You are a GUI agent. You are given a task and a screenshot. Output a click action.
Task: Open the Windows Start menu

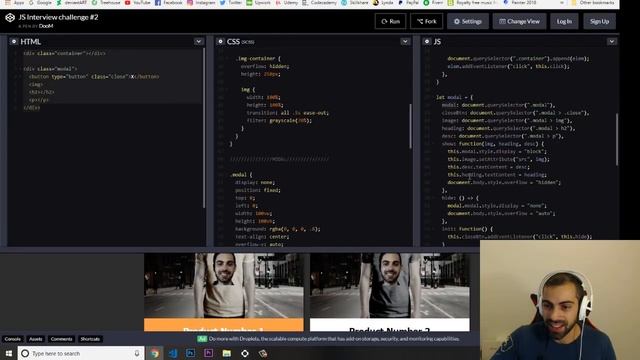click(x=9, y=353)
